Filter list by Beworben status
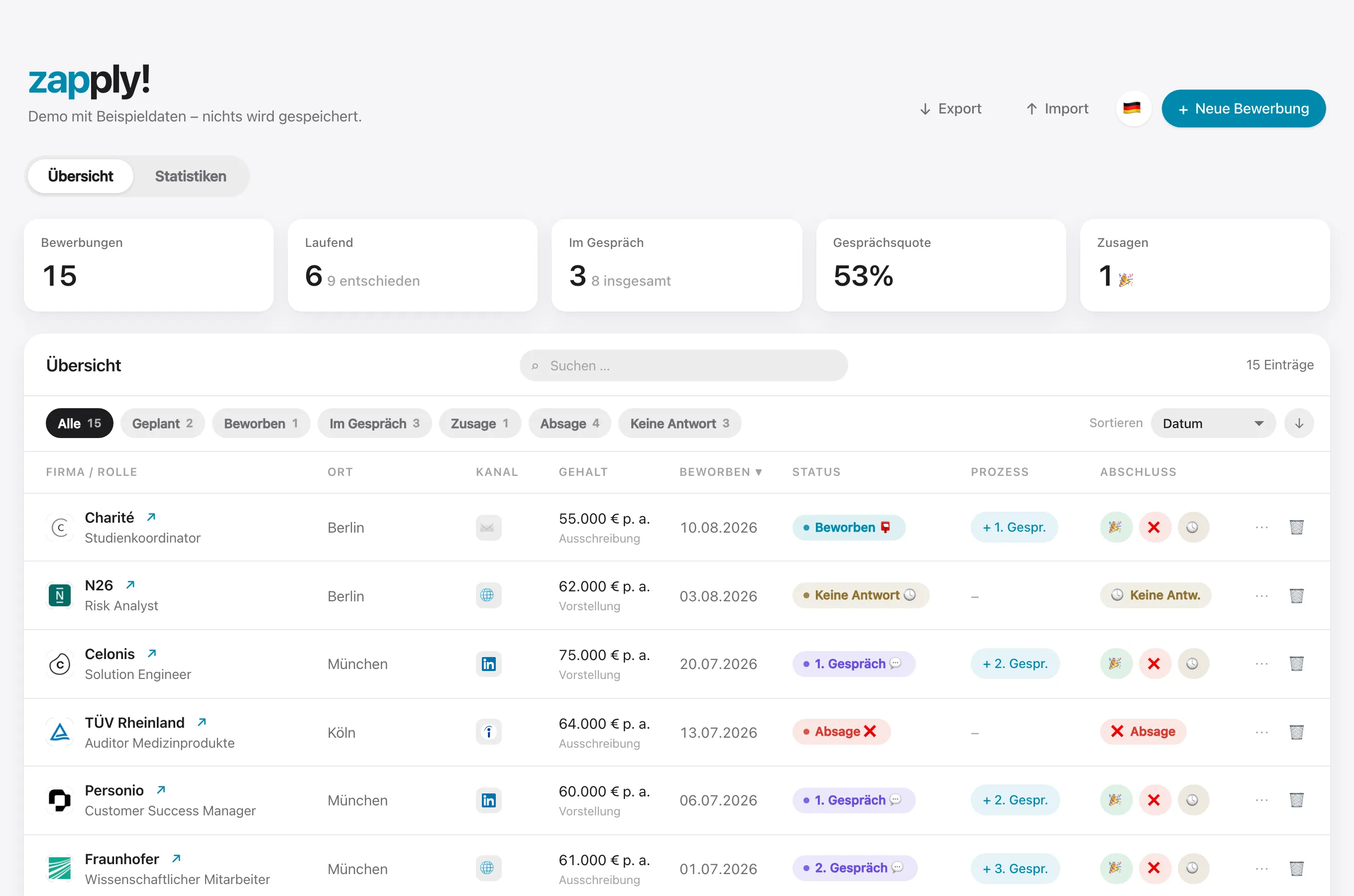Screen dimensions: 1354x896 [261, 424]
